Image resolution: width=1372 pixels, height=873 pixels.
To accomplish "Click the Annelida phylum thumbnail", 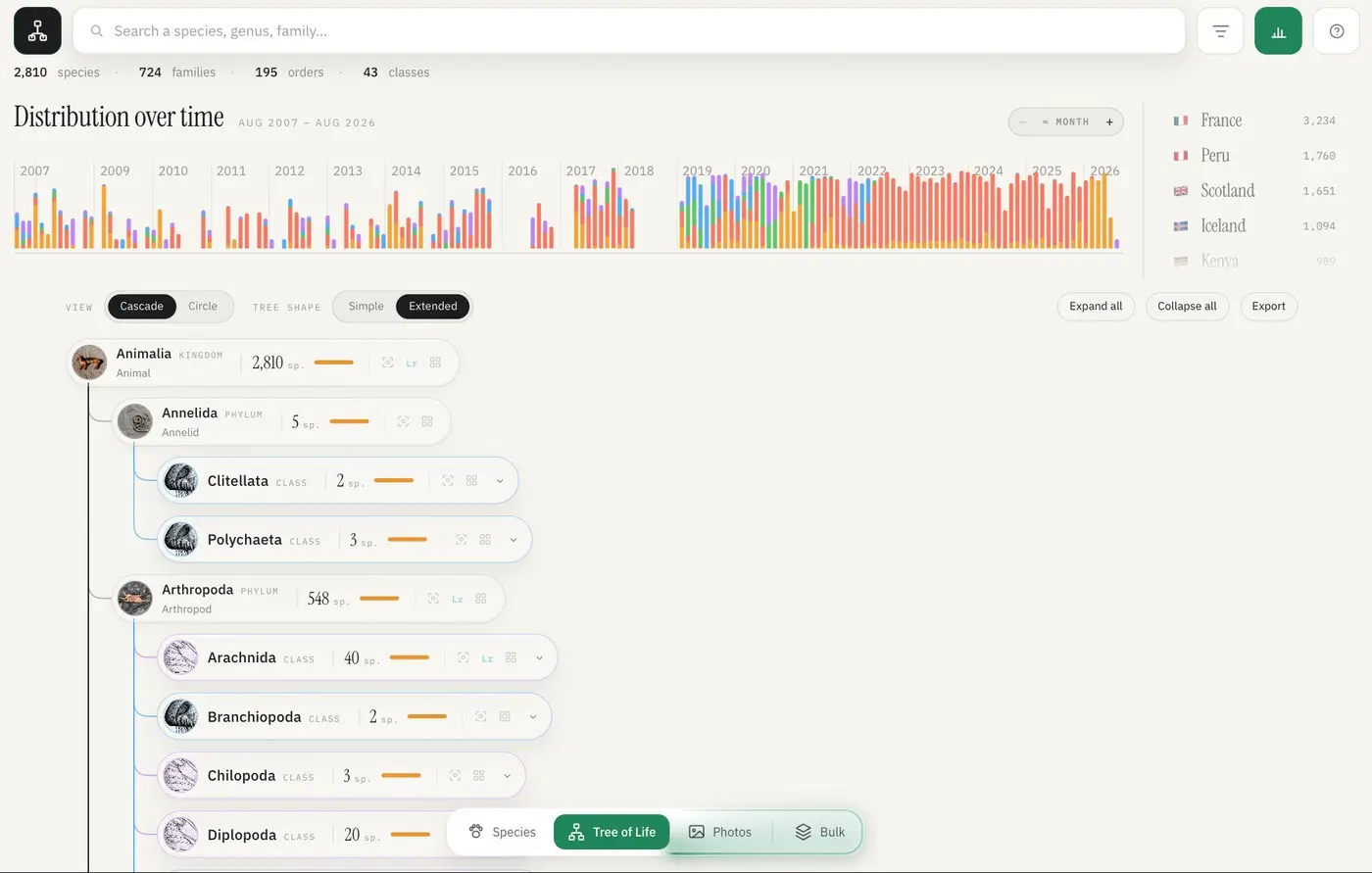I will click(x=134, y=421).
